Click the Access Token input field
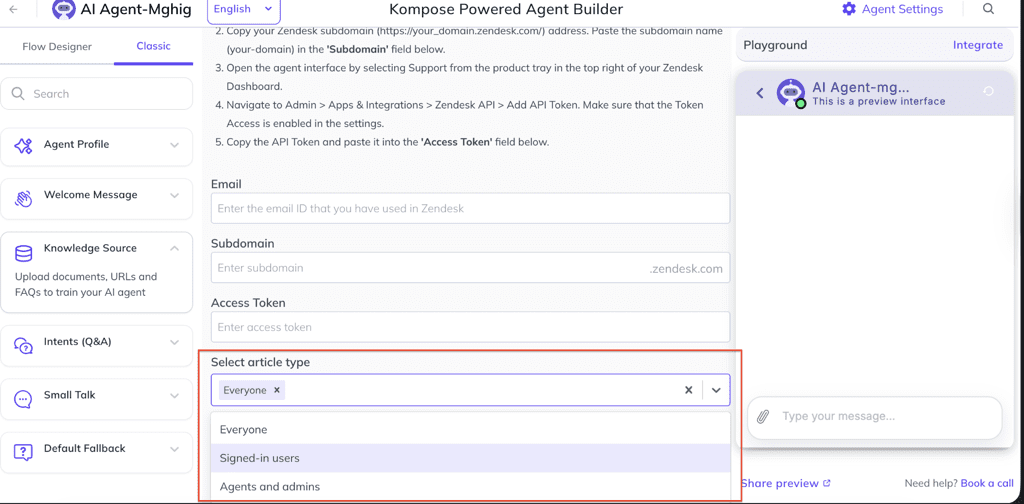The width and height of the screenshot is (1024, 504). pyautogui.click(x=470, y=327)
